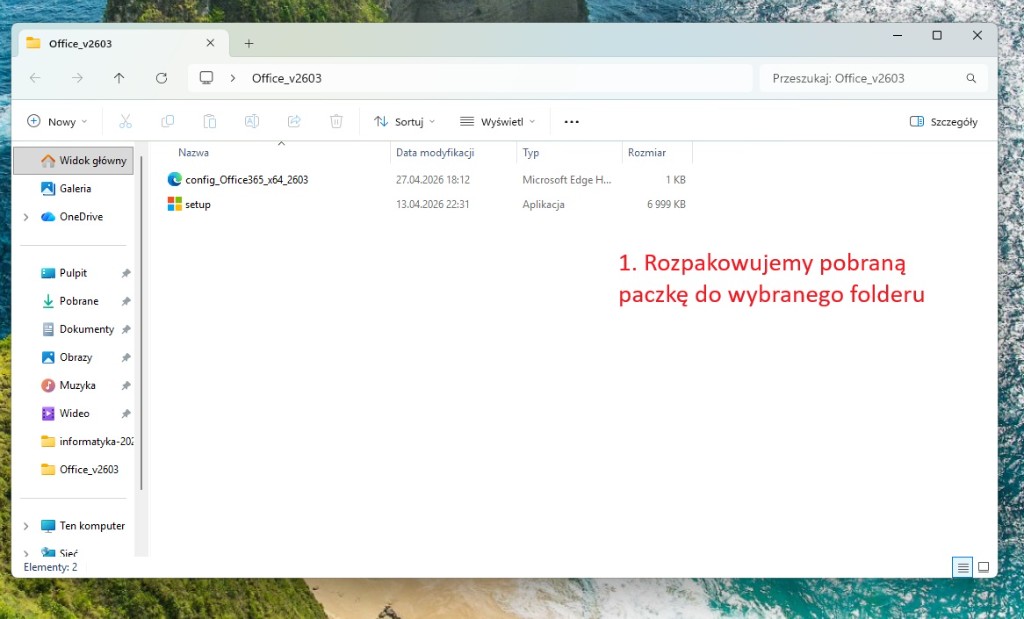Switch to large thumbnails view icon
Viewport: 1024px width, 619px height.
[x=983, y=567]
